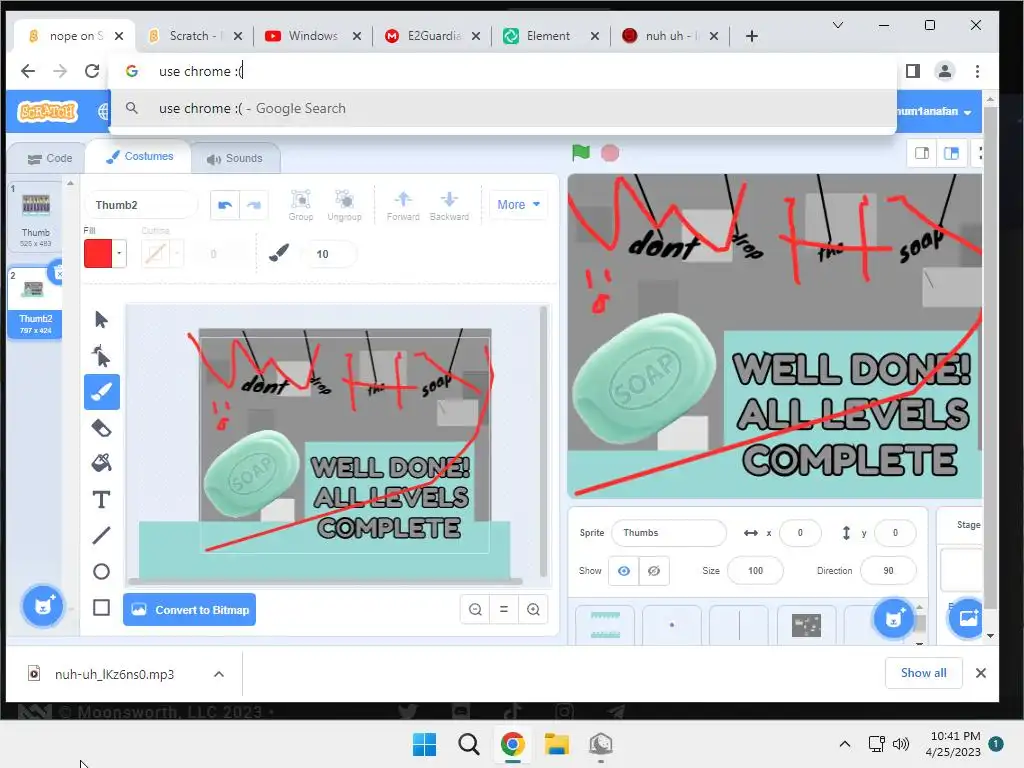Switch to the Code tab

[x=50, y=158]
